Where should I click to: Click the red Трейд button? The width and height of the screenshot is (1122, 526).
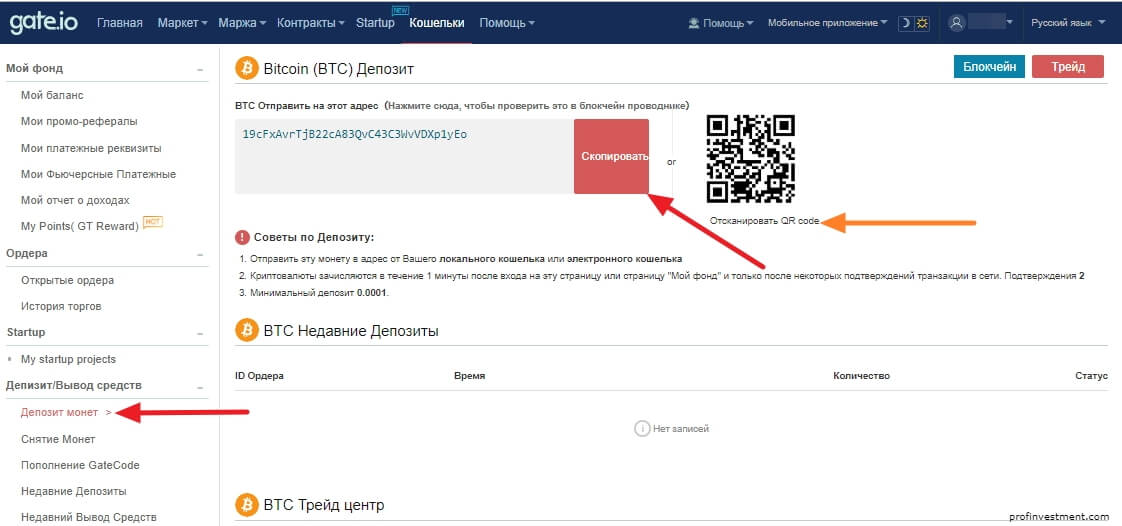coord(1068,67)
